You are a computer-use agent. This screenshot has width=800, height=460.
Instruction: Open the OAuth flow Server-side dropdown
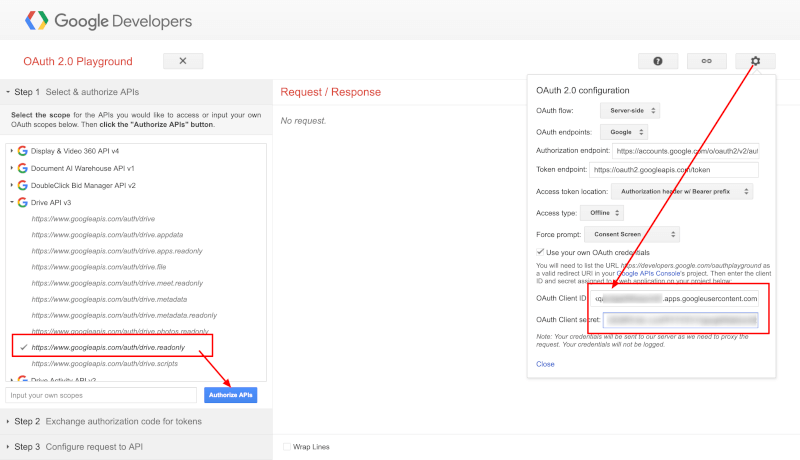point(628,111)
